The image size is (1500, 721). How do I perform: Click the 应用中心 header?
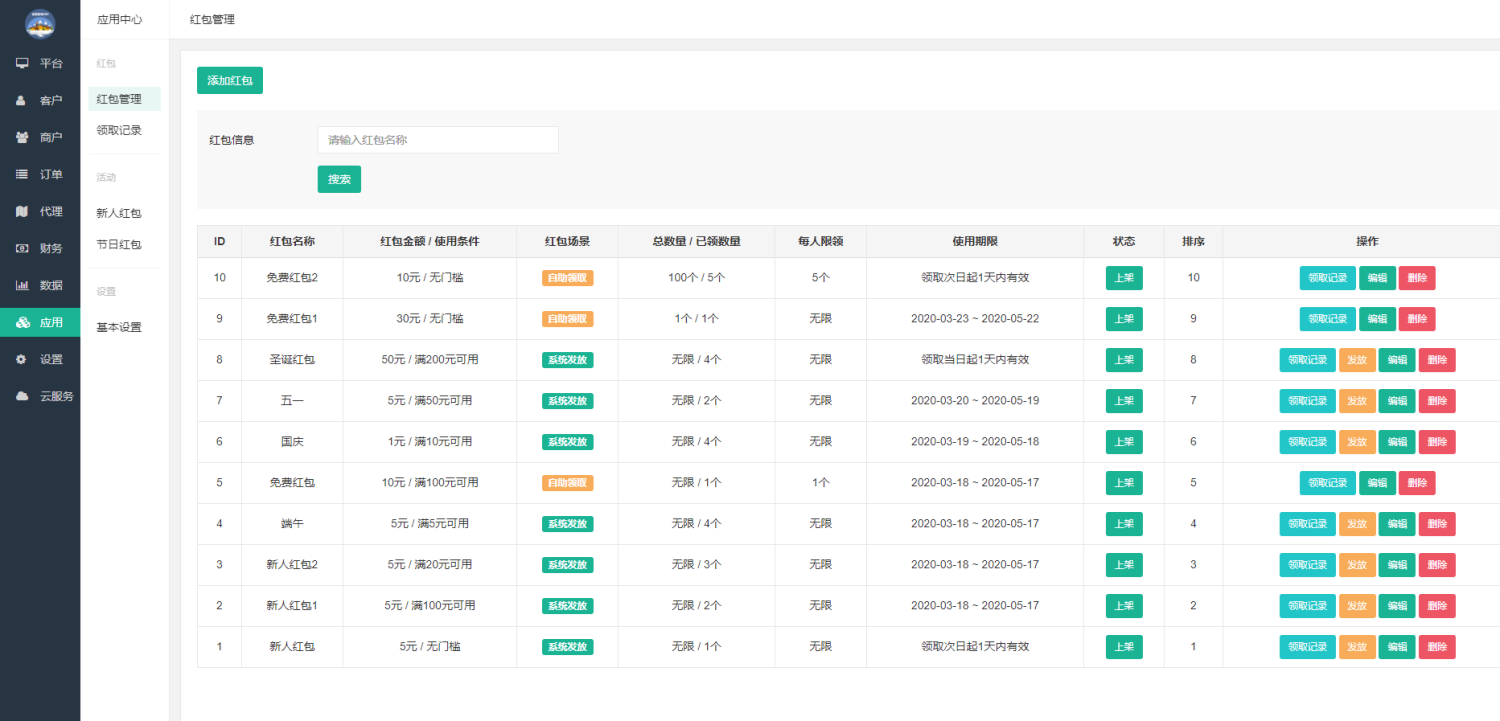pyautogui.click(x=120, y=19)
